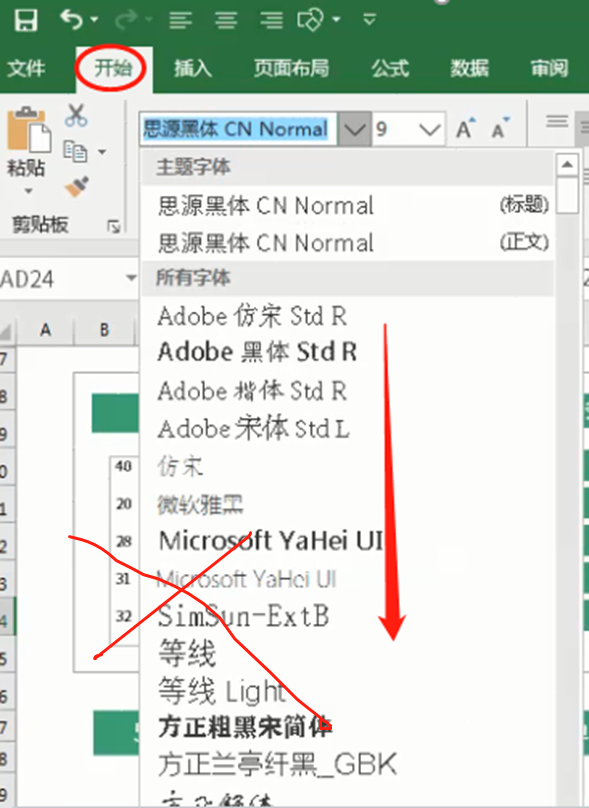Decrease font size with the smaller A
This screenshot has width=589, height=808.
pos(500,128)
